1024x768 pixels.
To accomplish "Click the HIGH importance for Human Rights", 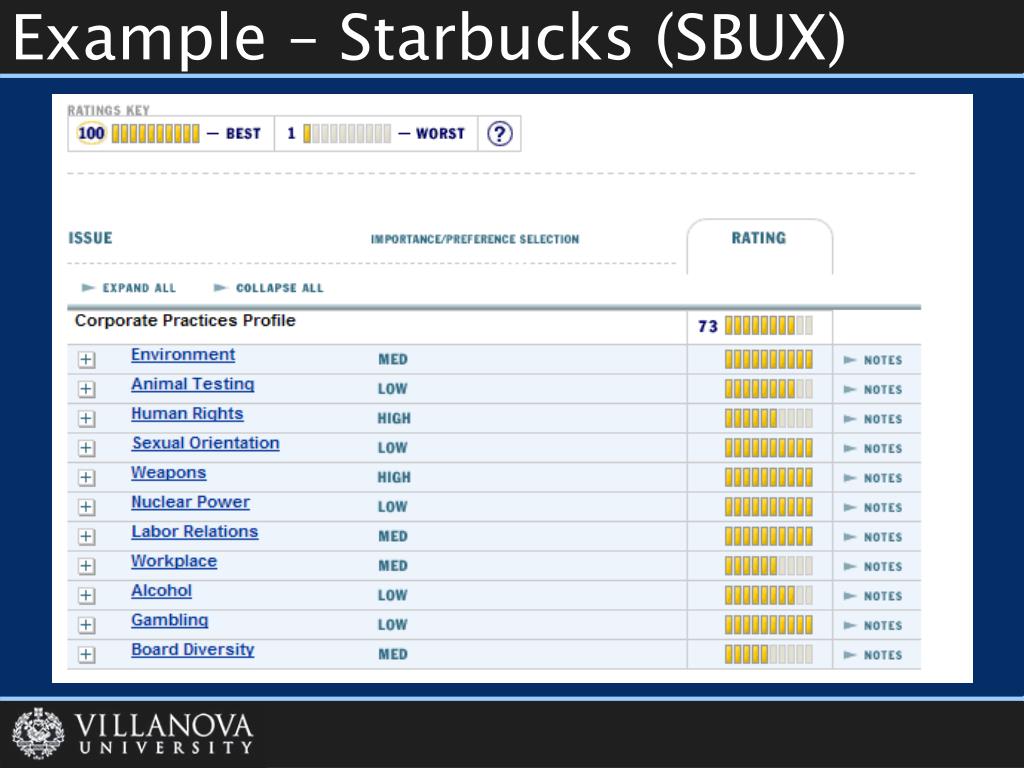I will tap(394, 419).
